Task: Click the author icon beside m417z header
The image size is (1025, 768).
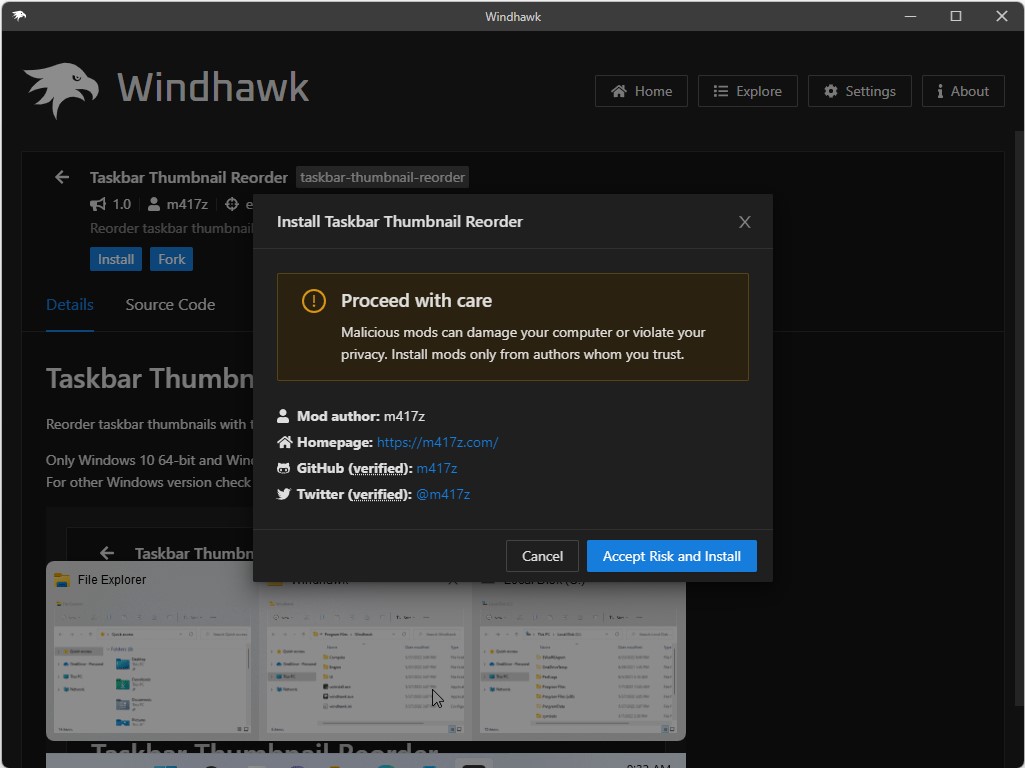Action: (x=154, y=204)
